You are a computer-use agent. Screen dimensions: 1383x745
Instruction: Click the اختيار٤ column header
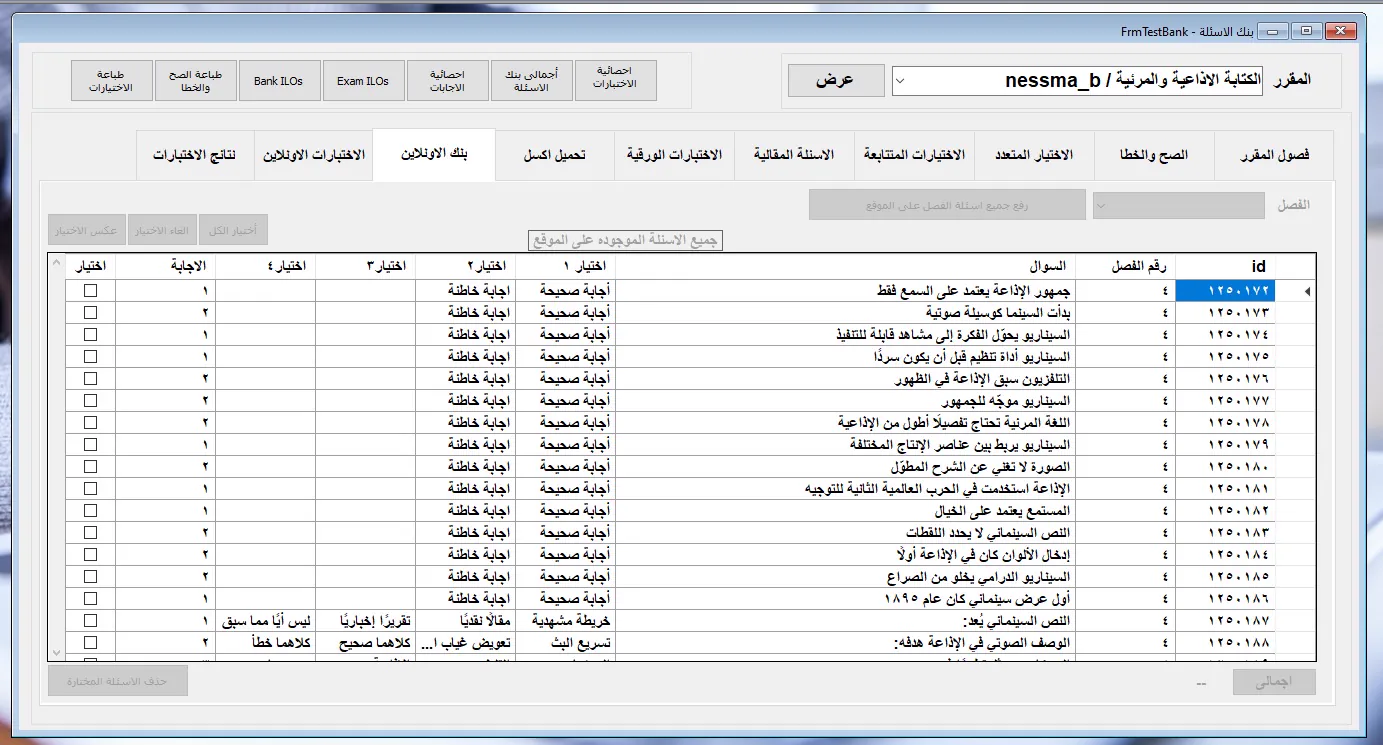coord(265,266)
